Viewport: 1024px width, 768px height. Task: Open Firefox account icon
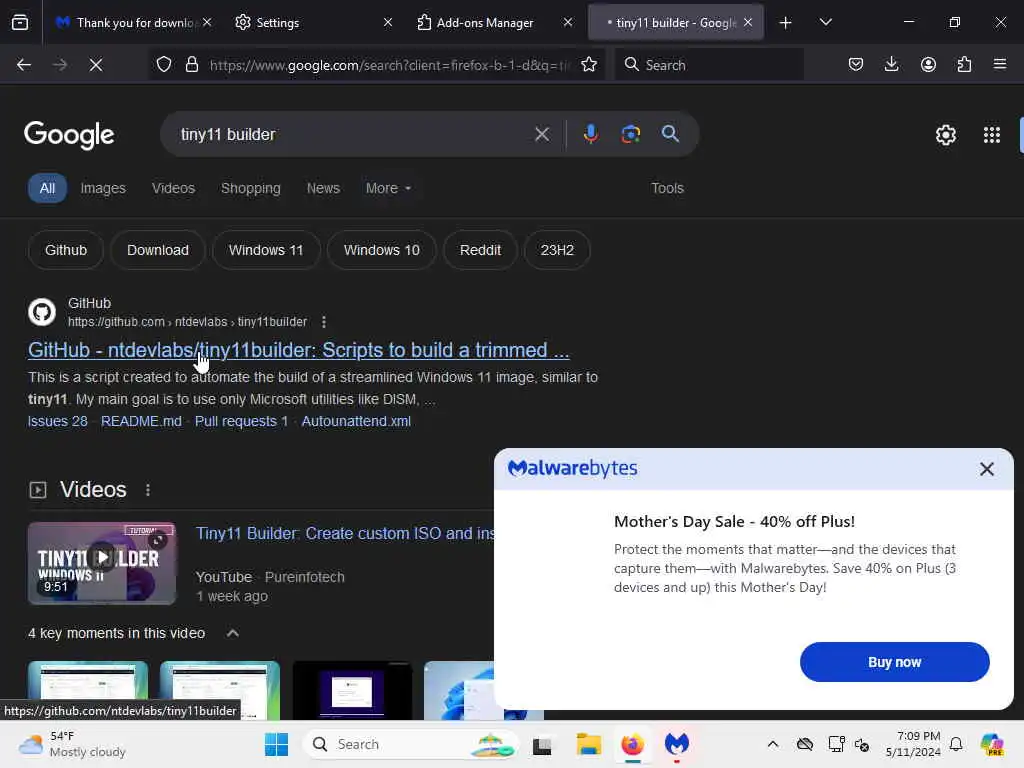[928, 64]
